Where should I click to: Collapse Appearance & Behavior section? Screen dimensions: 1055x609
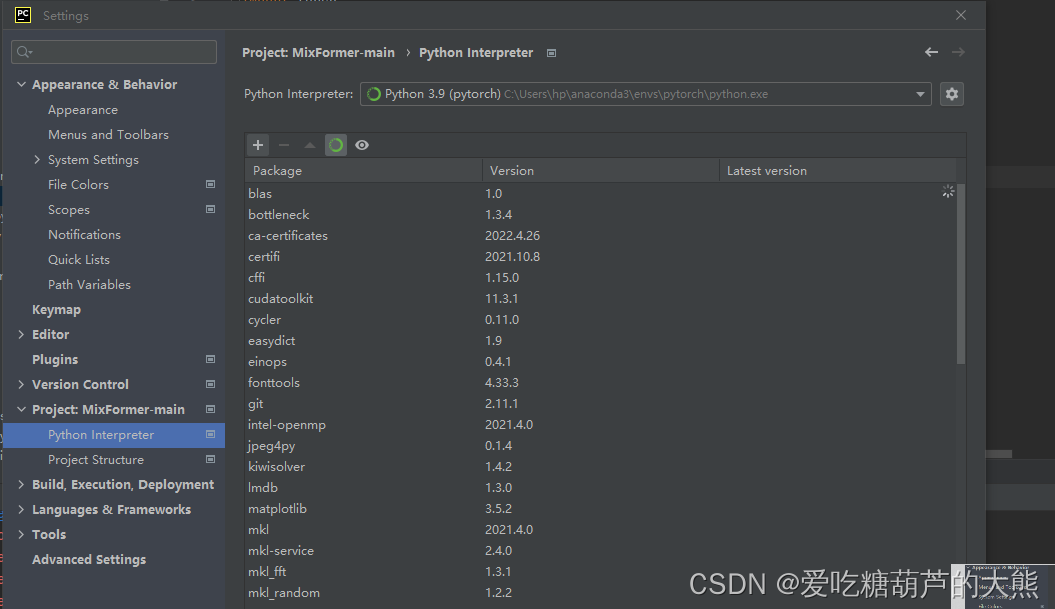click(21, 85)
